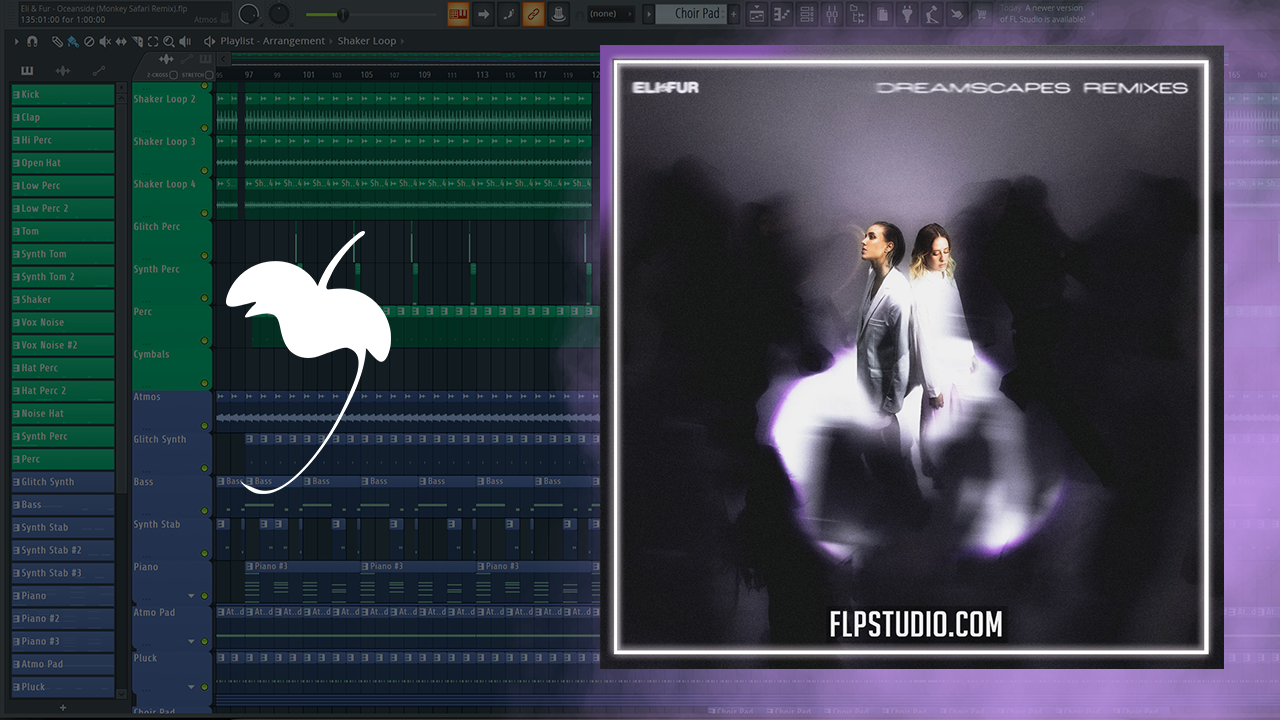
Task: Open the Playlist view icon
Action: [757, 14]
